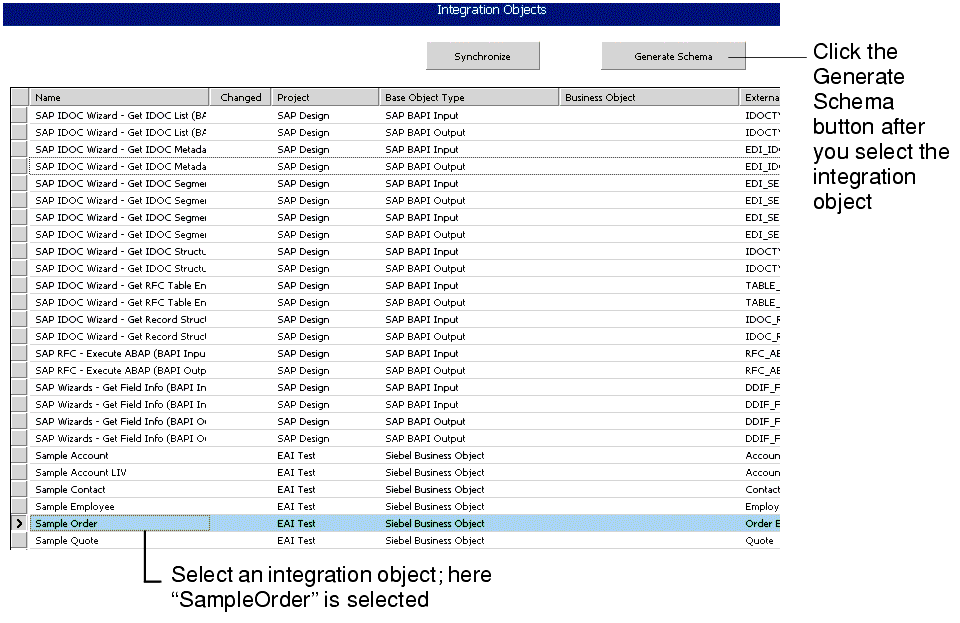Click EAI Test project cell of Sample Quote
Screen dimensions: 960x623
[x=324, y=540]
